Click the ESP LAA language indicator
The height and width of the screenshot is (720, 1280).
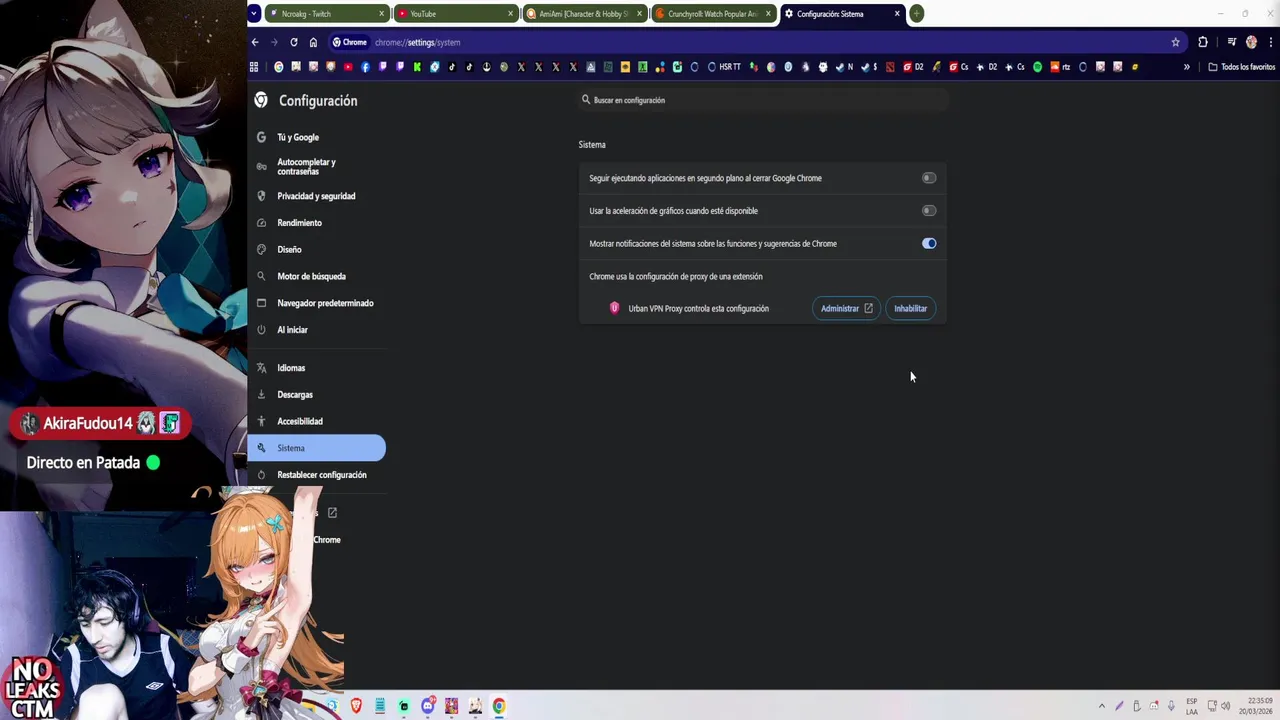1192,706
